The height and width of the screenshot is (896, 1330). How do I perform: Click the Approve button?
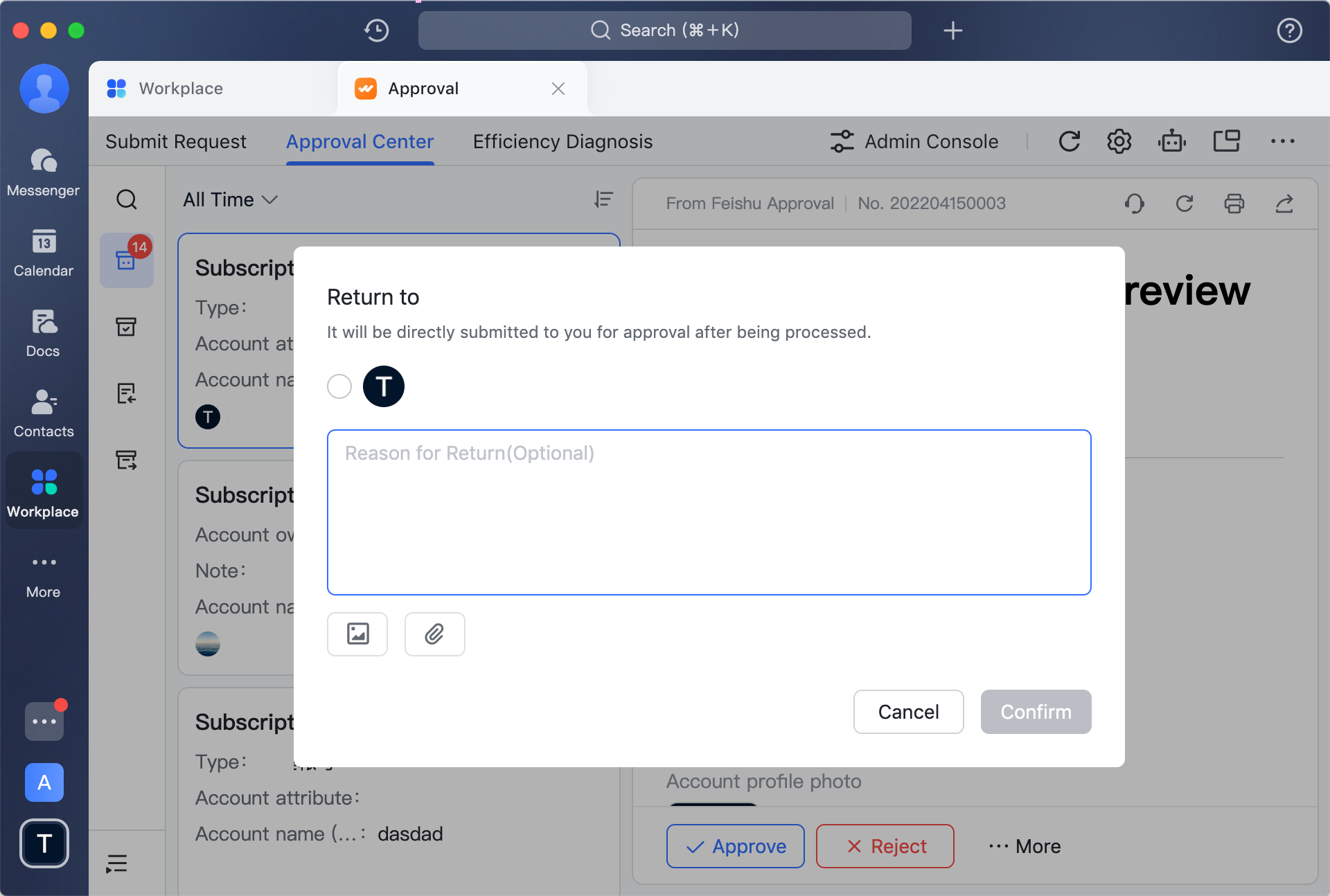(x=735, y=846)
